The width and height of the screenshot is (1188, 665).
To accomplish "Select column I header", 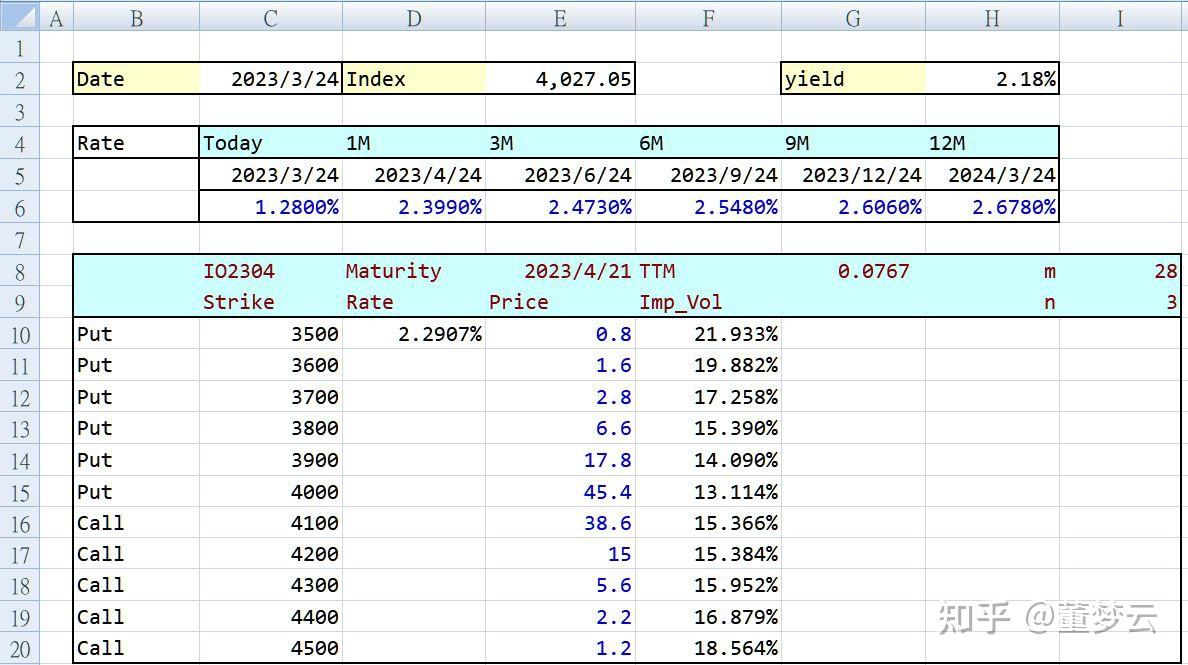I will [x=1120, y=17].
